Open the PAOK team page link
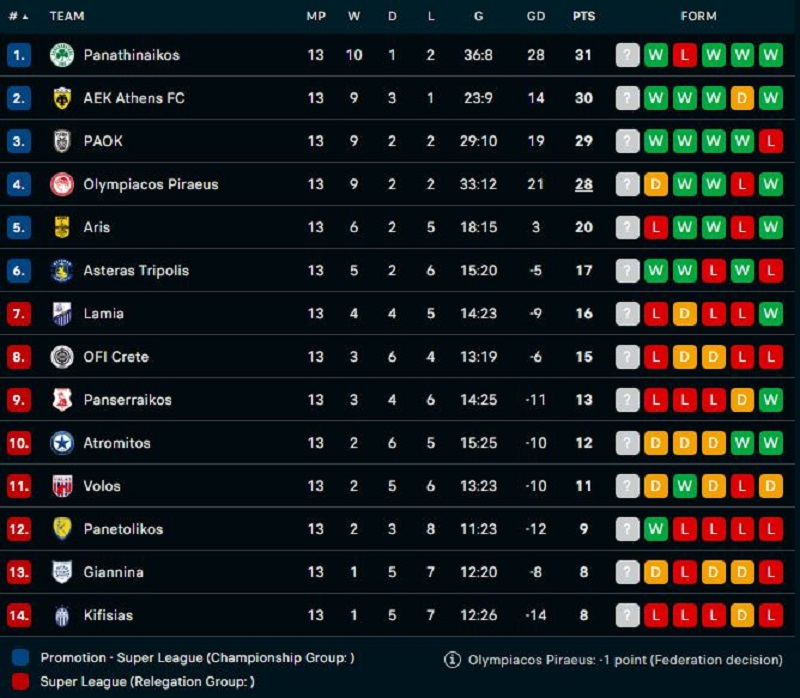 [x=103, y=141]
